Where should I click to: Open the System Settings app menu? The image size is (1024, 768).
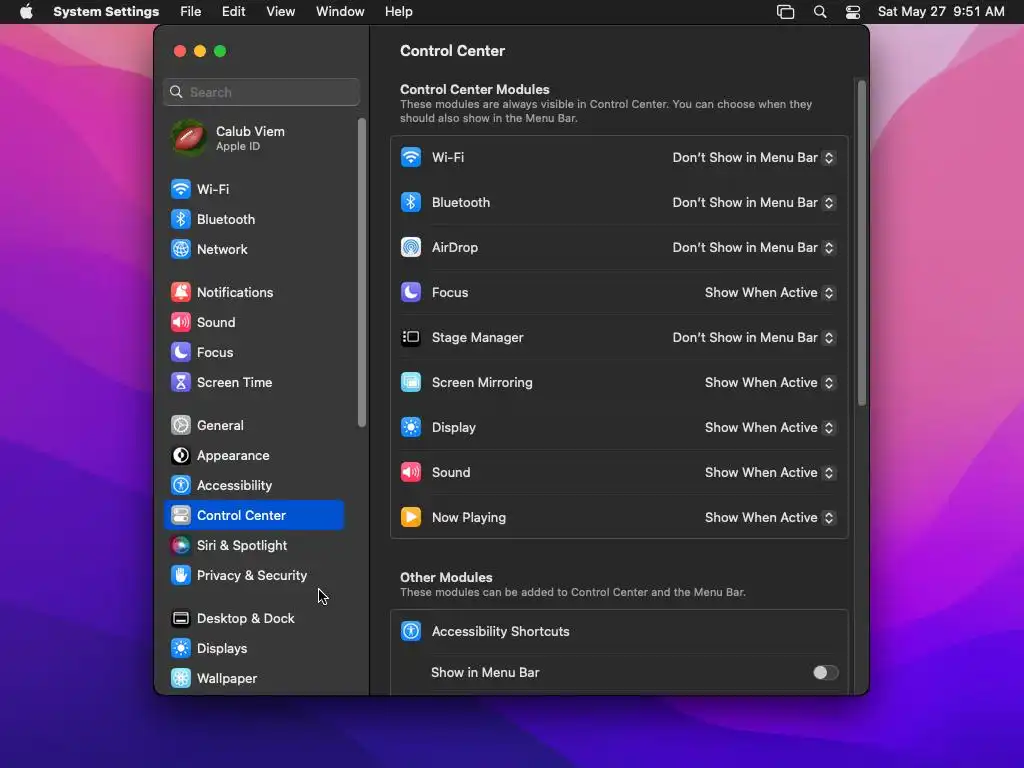click(106, 12)
